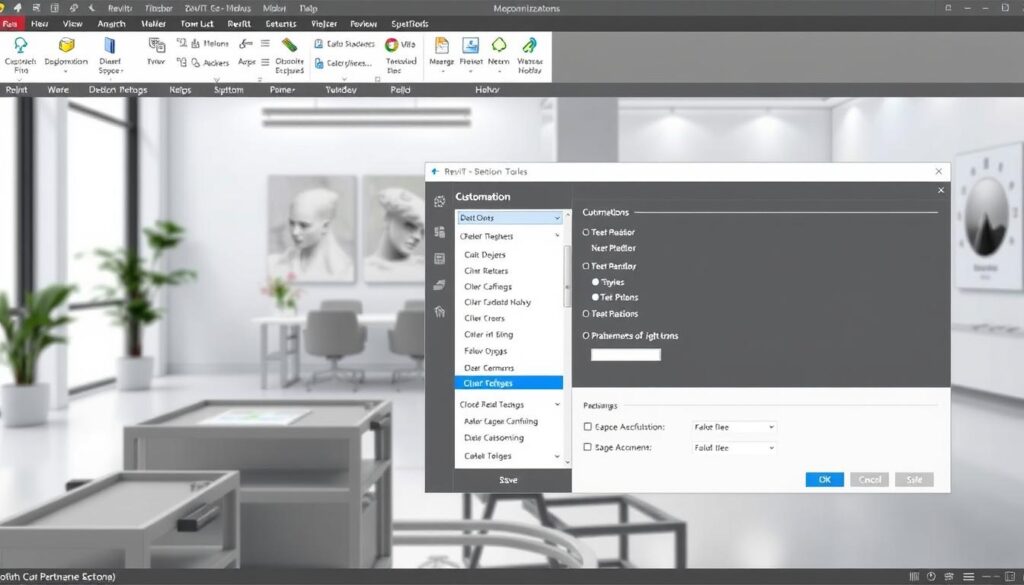
Task: Click the Safe button beside Cancel
Action: click(x=914, y=480)
